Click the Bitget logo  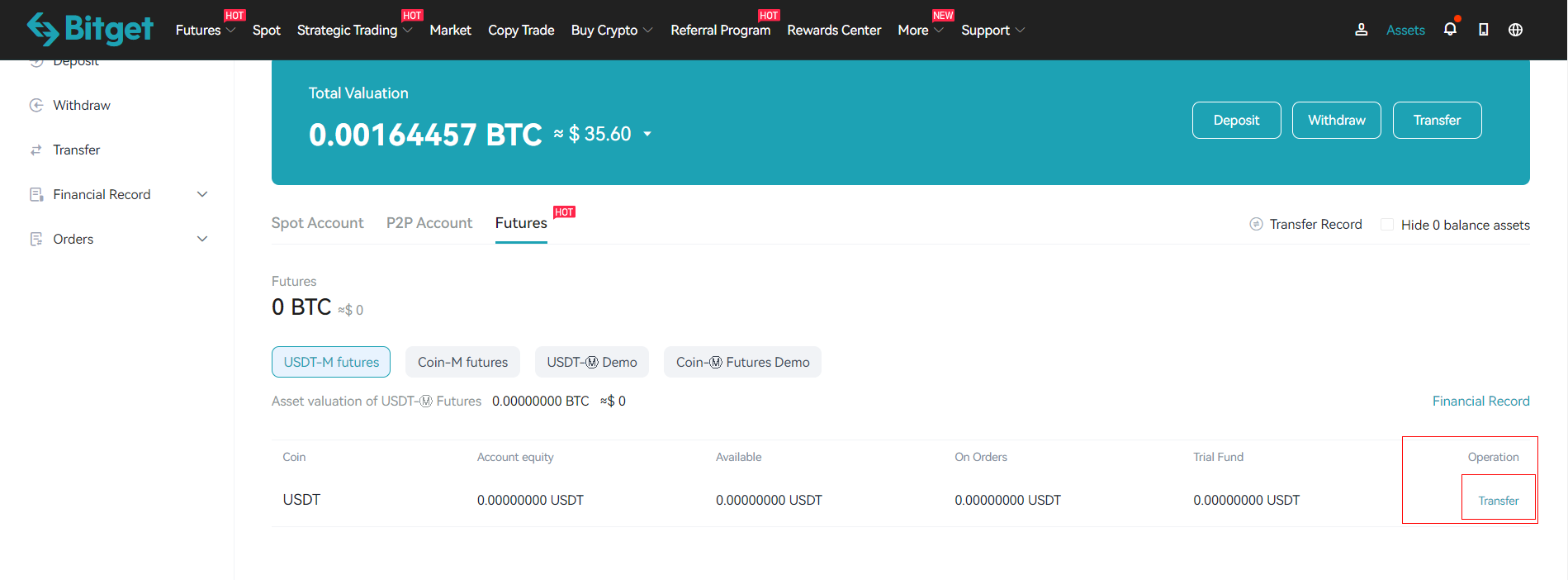90,29
